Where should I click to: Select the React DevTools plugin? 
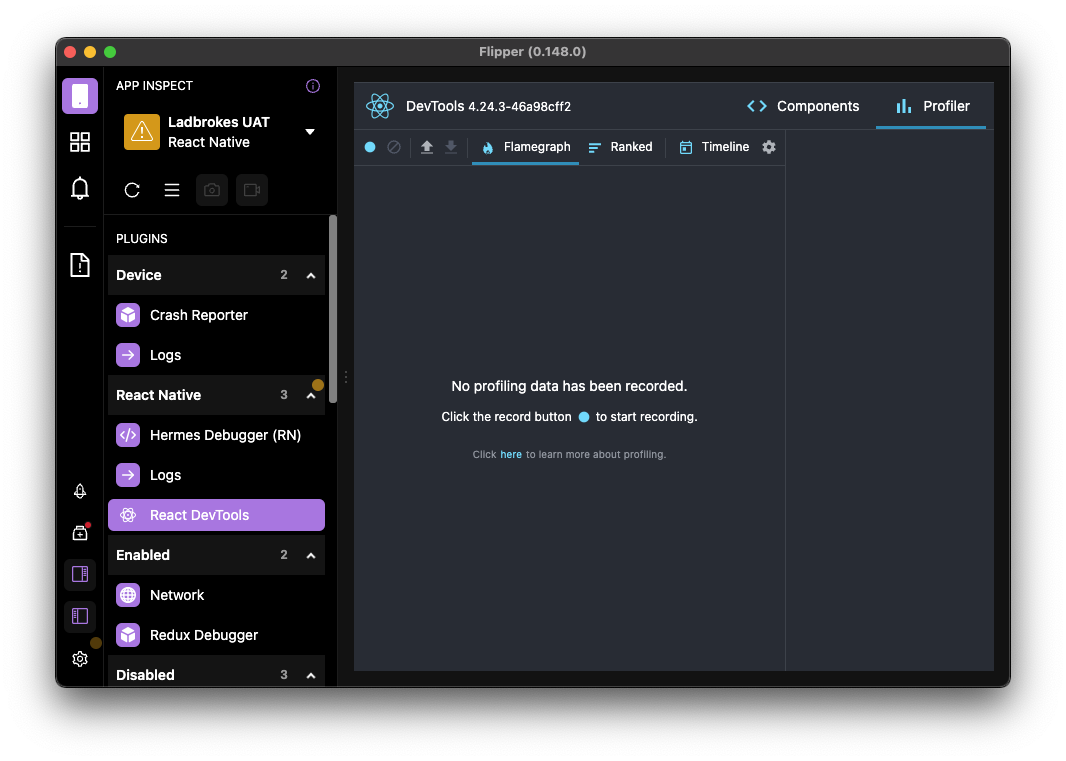216,515
